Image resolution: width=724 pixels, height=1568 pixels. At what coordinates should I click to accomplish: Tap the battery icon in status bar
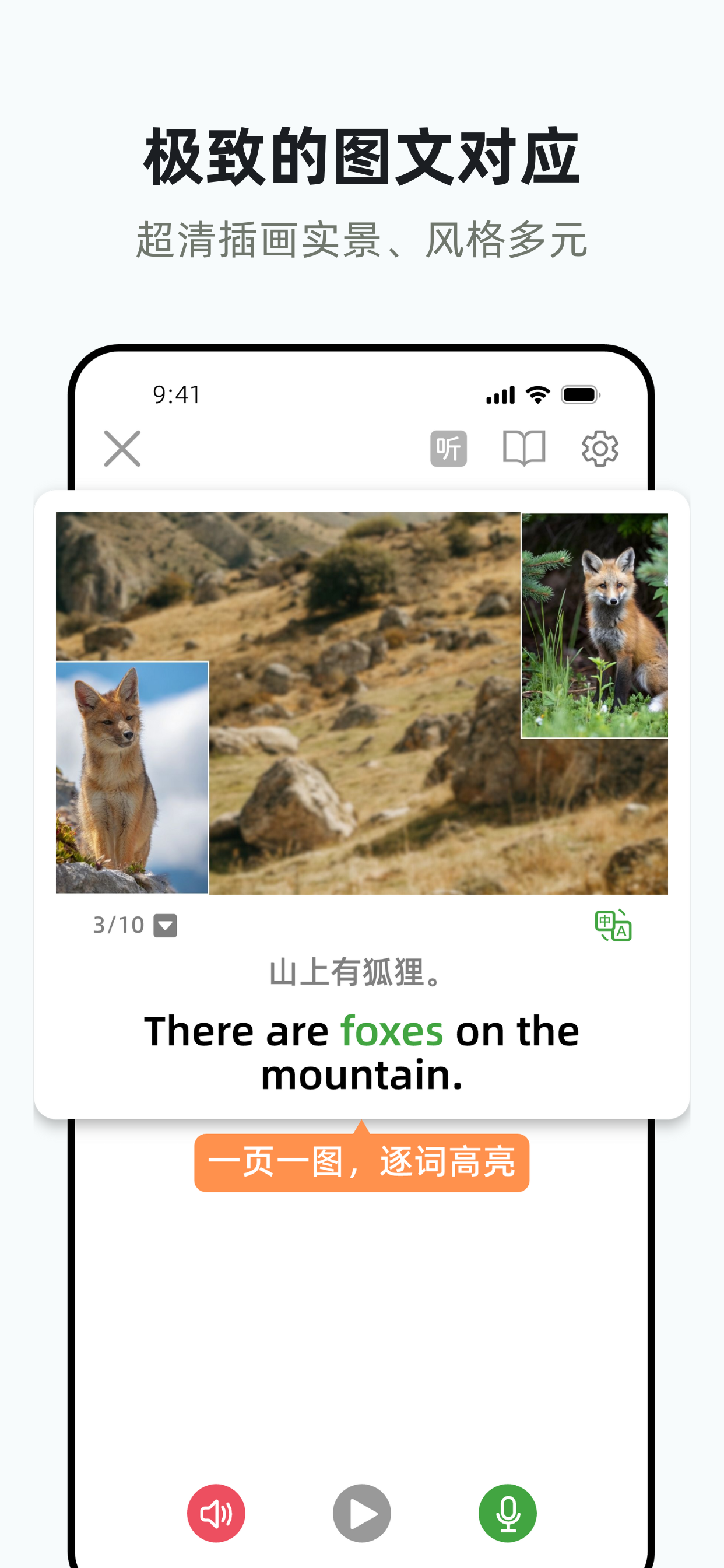point(581,395)
